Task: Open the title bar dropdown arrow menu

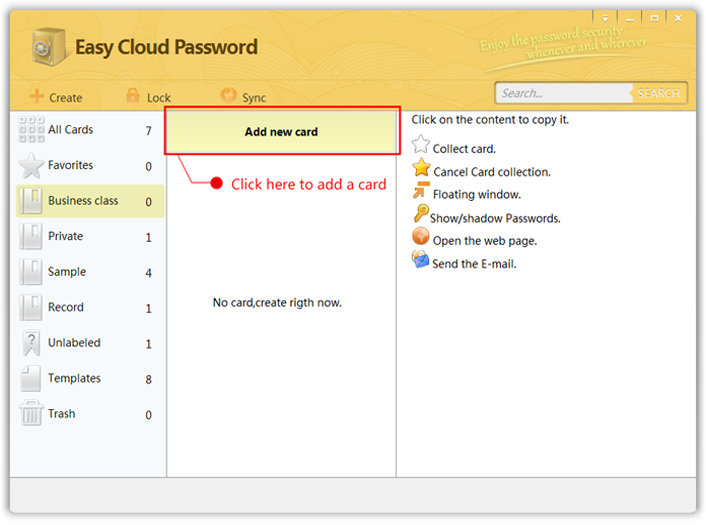Action: tap(605, 19)
